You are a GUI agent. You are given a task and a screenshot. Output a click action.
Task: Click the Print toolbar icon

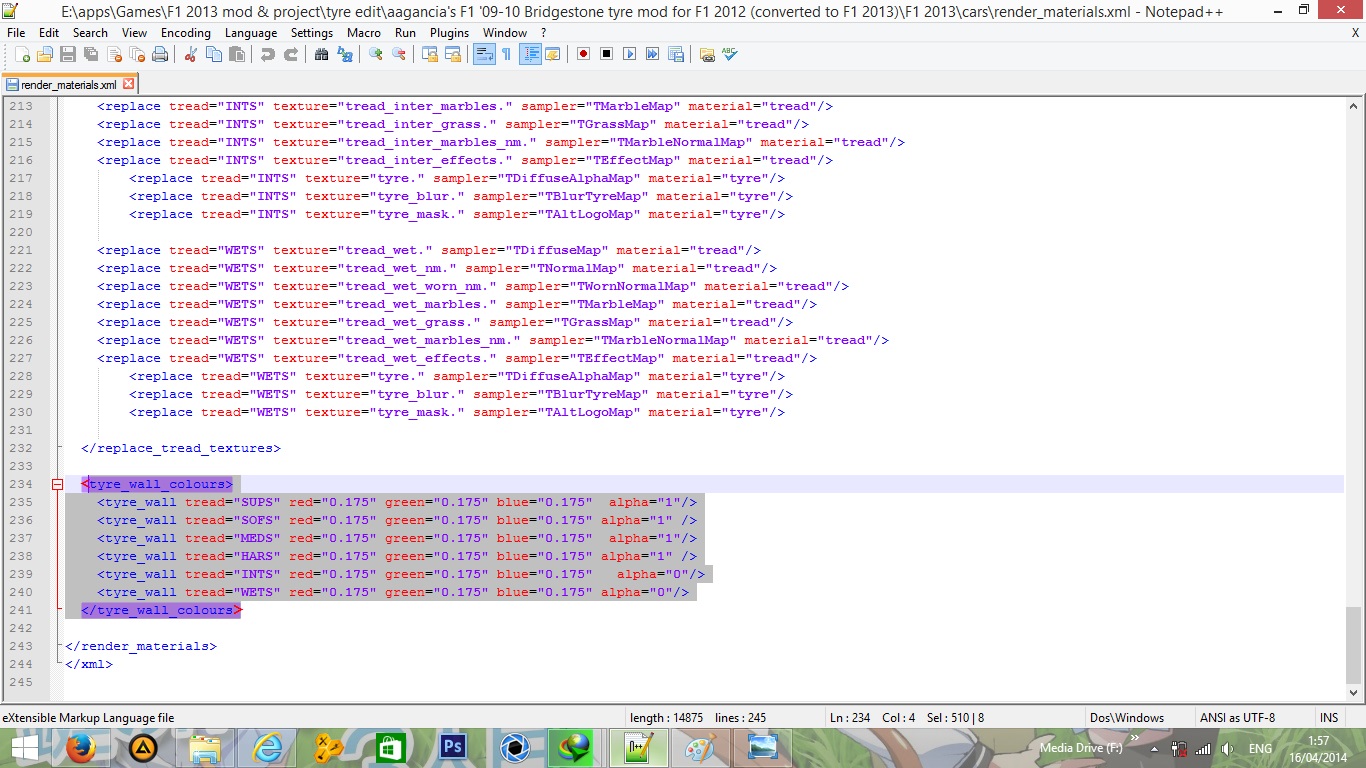click(160, 54)
